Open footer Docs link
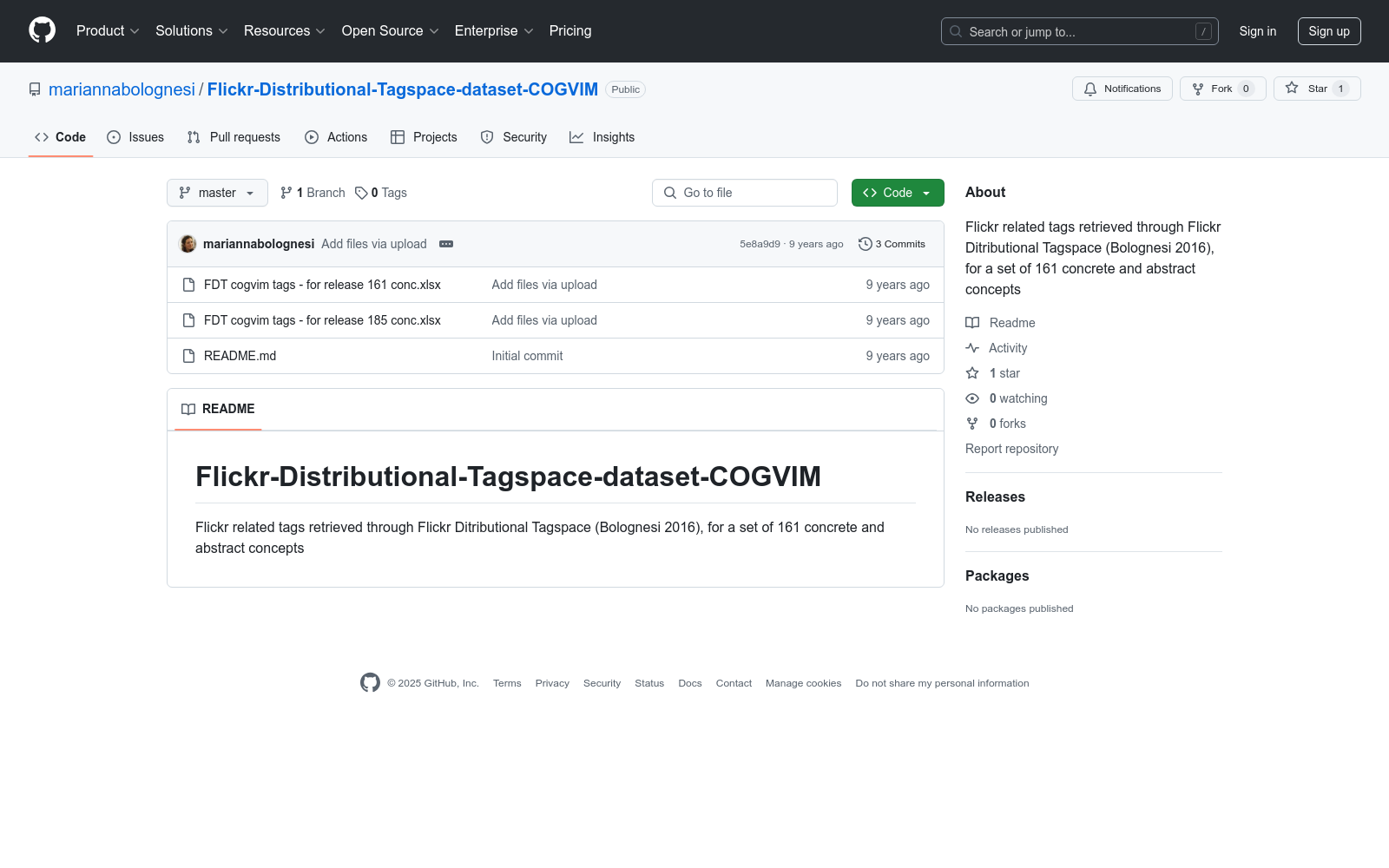The height and width of the screenshot is (868, 1389). click(690, 683)
